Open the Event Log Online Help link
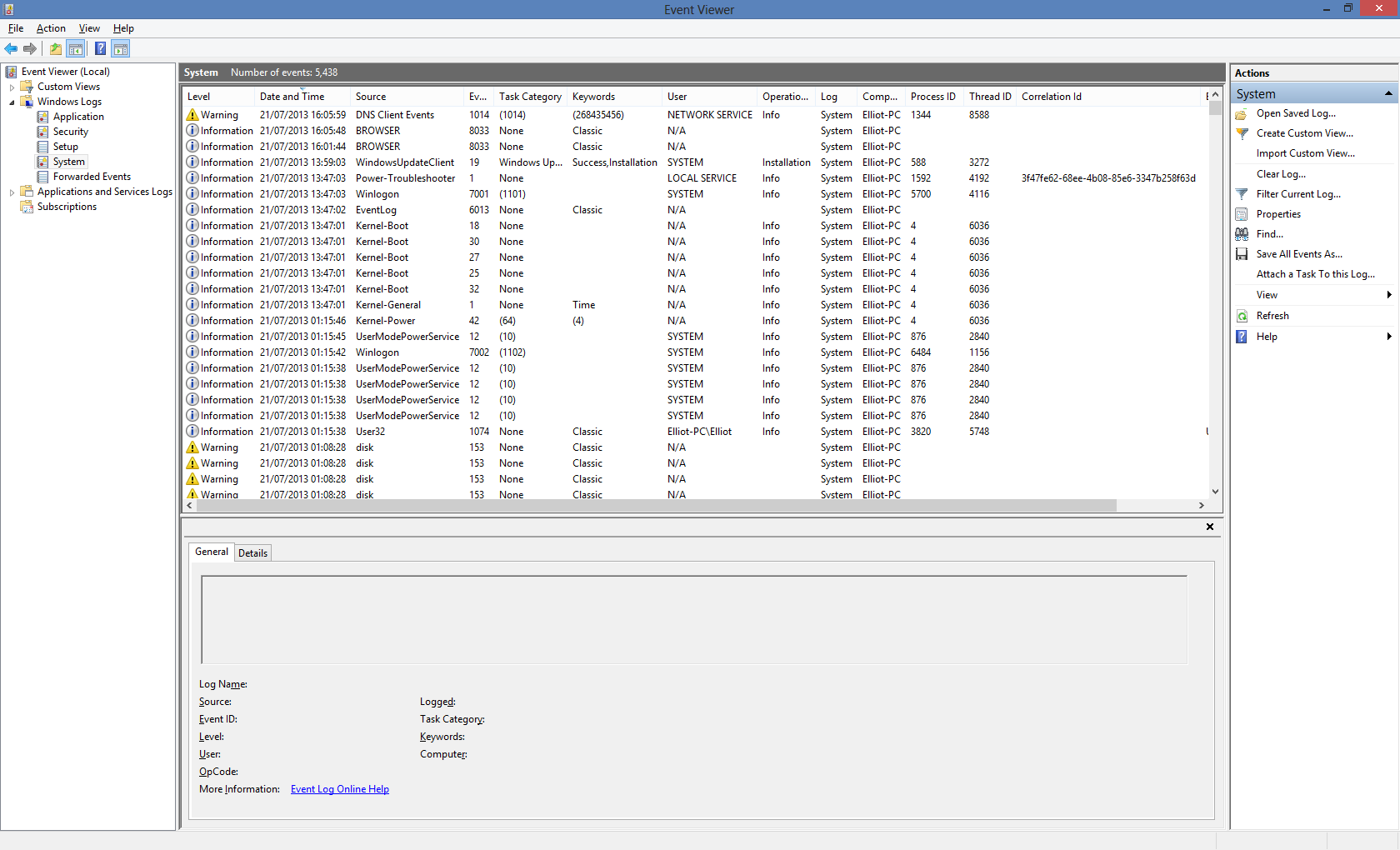 point(340,789)
